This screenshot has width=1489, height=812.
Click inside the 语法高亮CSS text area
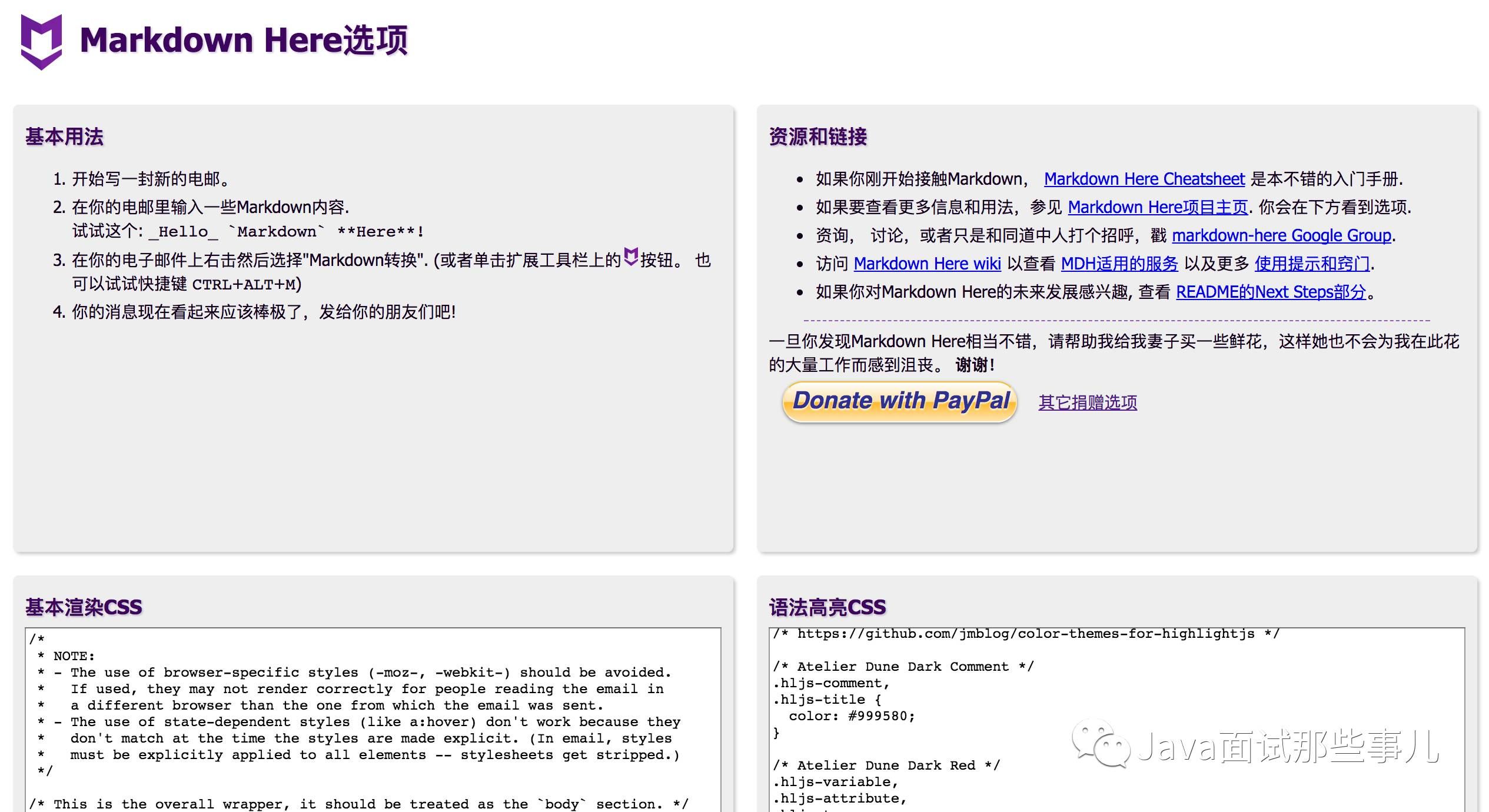(1116, 720)
